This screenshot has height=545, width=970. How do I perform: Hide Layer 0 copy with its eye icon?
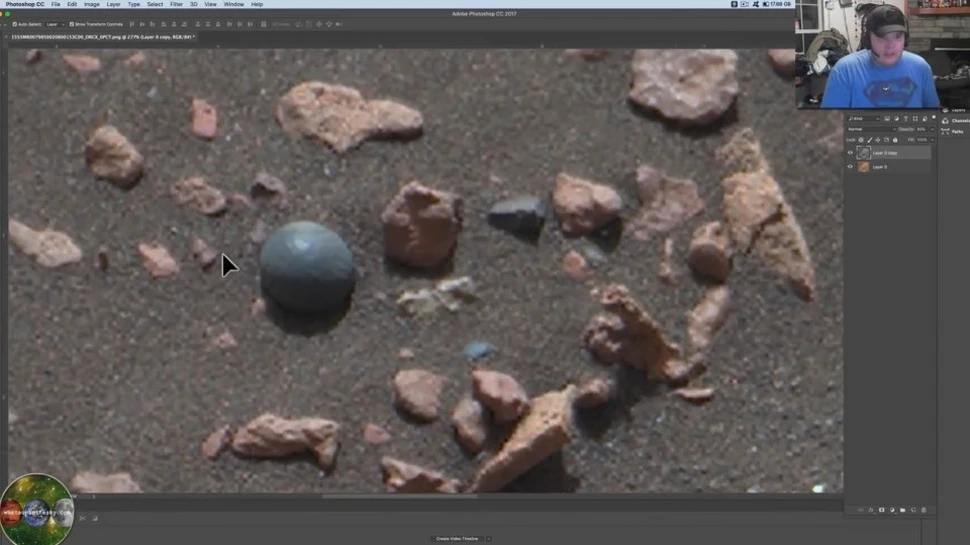pos(850,153)
